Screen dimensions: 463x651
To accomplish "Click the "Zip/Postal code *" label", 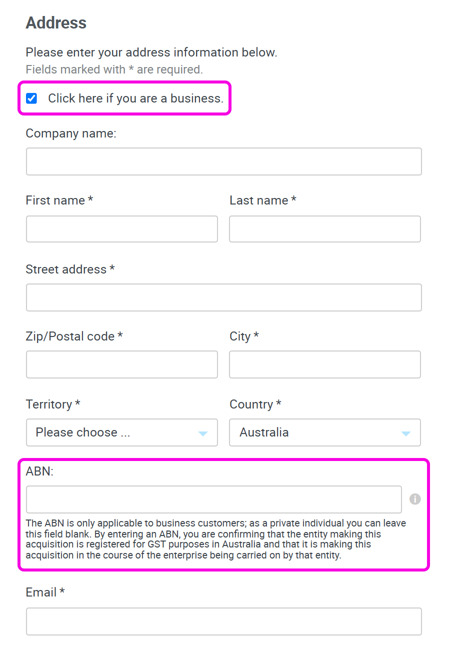I will point(74,336).
